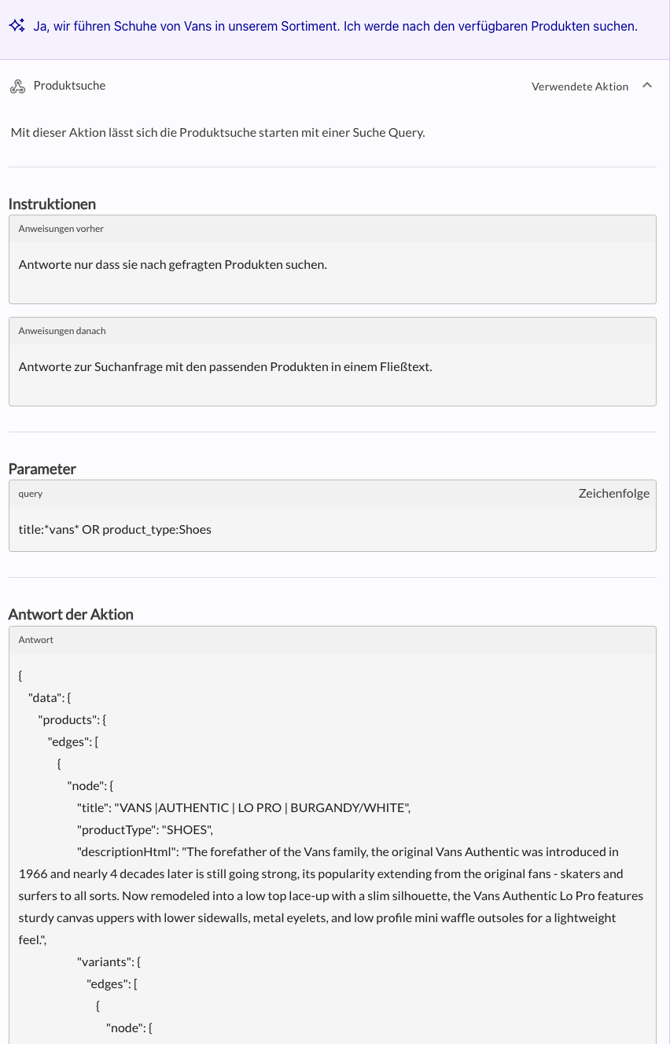Collapse the Produktsuche action with the chevron

pos(647,86)
